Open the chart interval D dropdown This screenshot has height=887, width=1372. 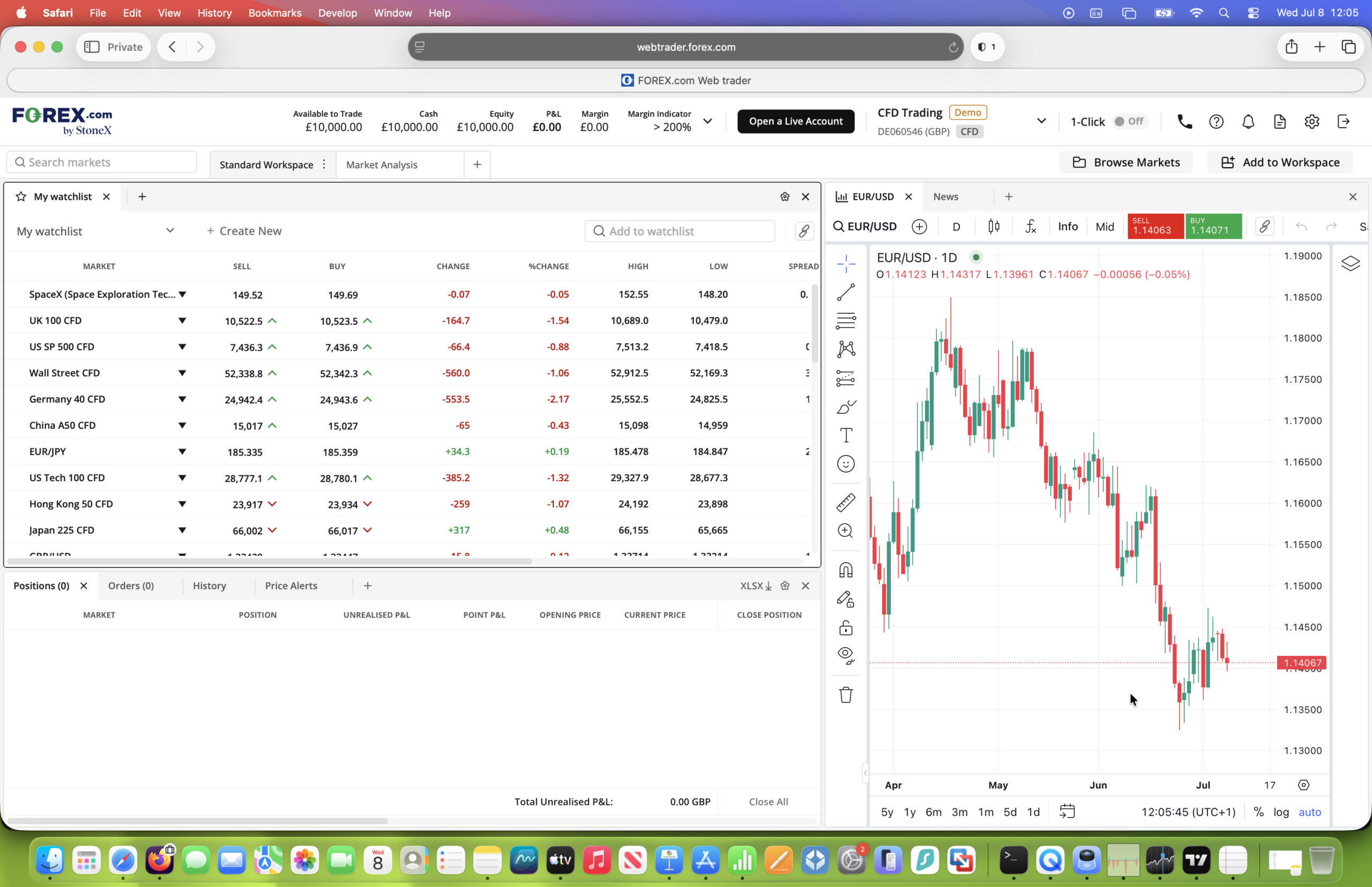[956, 226]
